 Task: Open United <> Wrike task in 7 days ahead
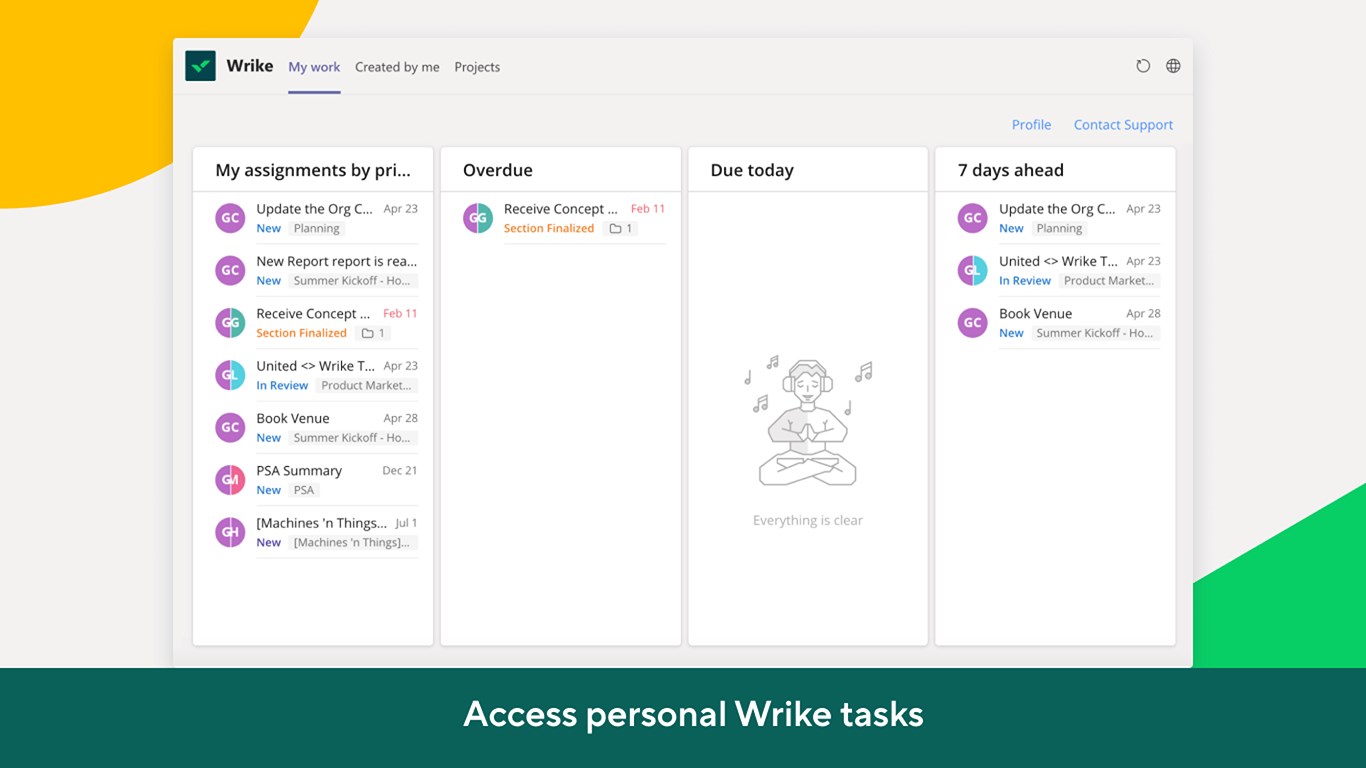pos(1059,261)
